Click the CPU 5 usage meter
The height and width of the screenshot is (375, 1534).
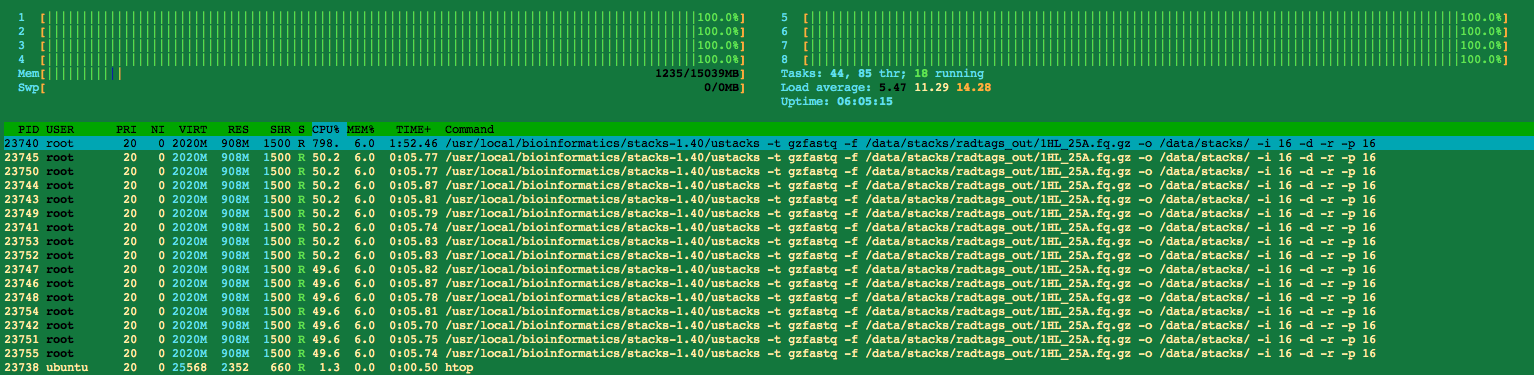(1145, 18)
